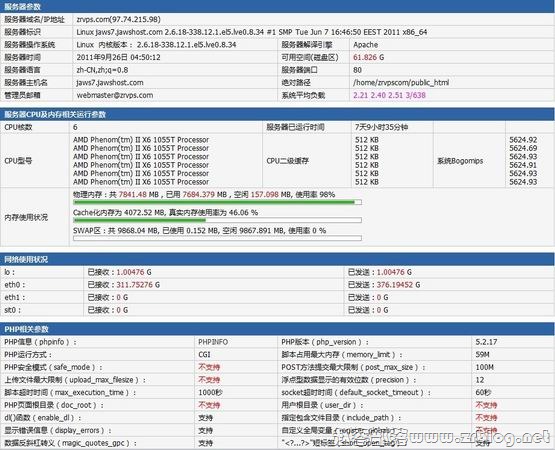Click the lo received value 1.00476 G
Viewport: 555px width, 450px height.
coord(134,272)
